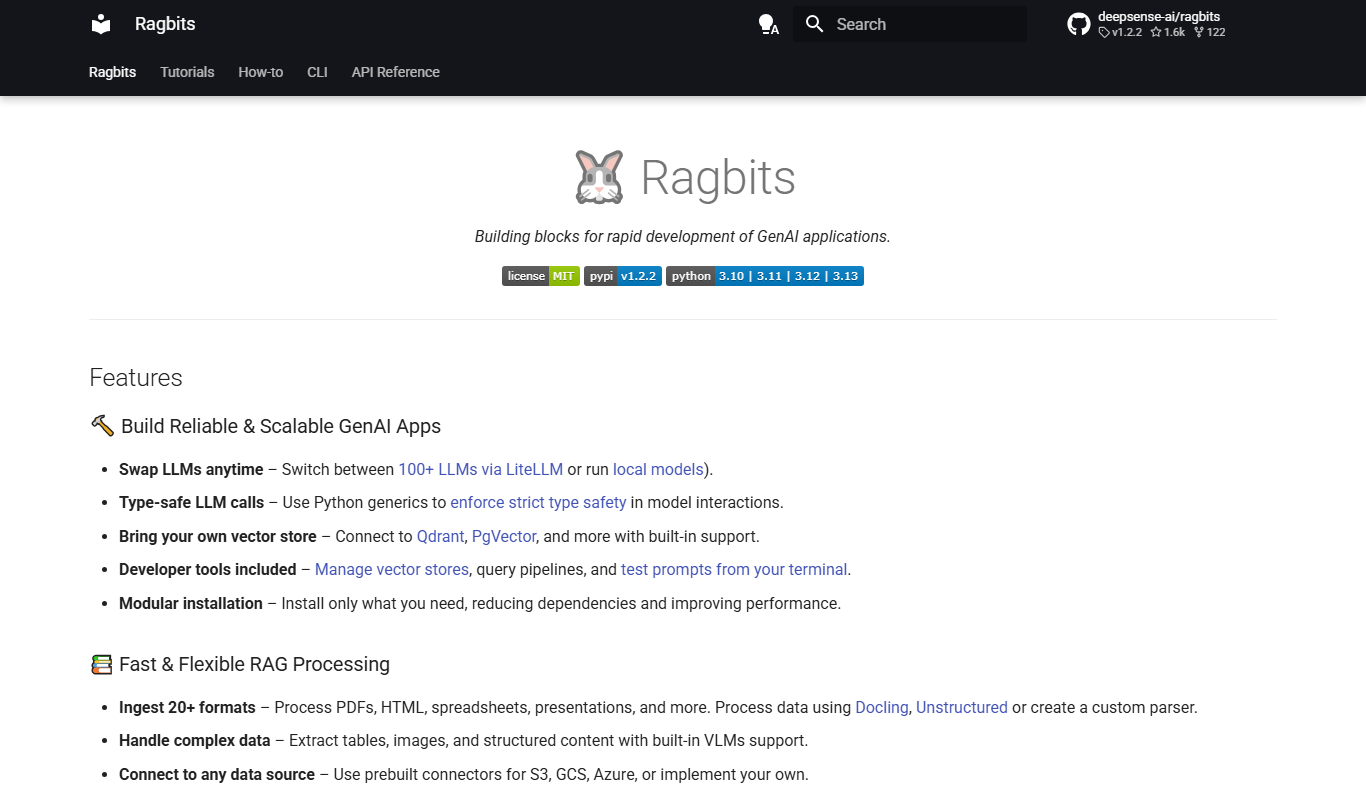
Task: Open the Unstructured link
Action: [x=962, y=707]
